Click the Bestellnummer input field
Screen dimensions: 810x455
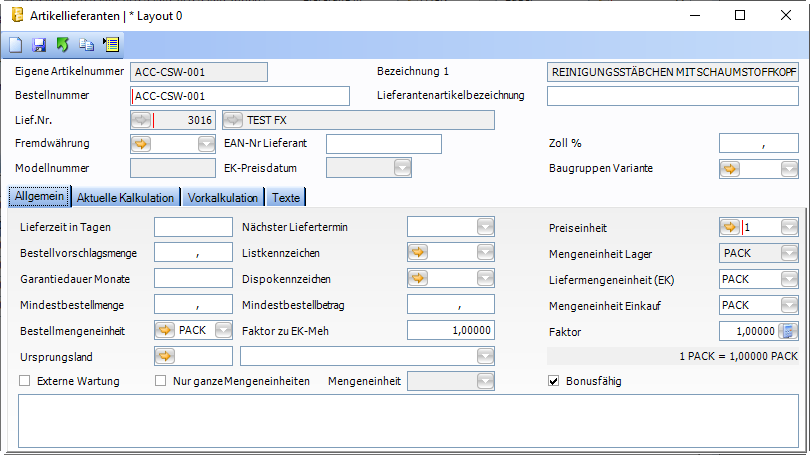point(240,96)
